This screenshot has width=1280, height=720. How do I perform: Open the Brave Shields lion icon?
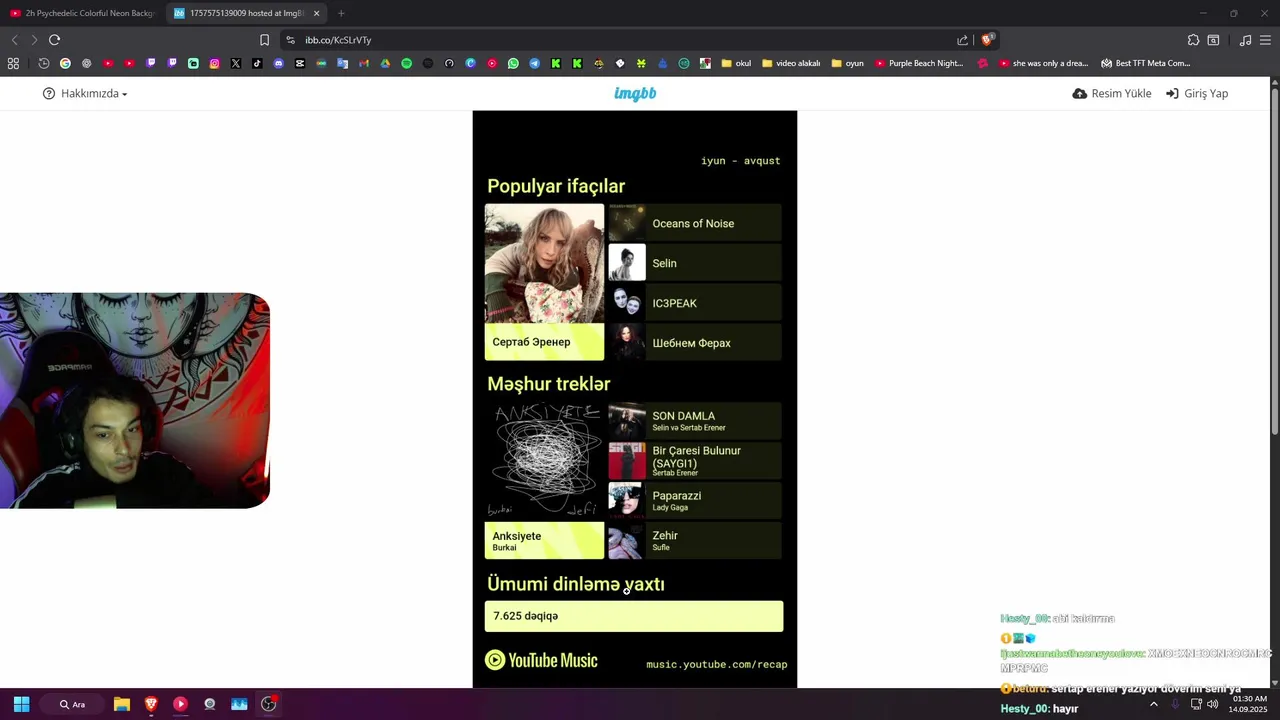(x=987, y=40)
